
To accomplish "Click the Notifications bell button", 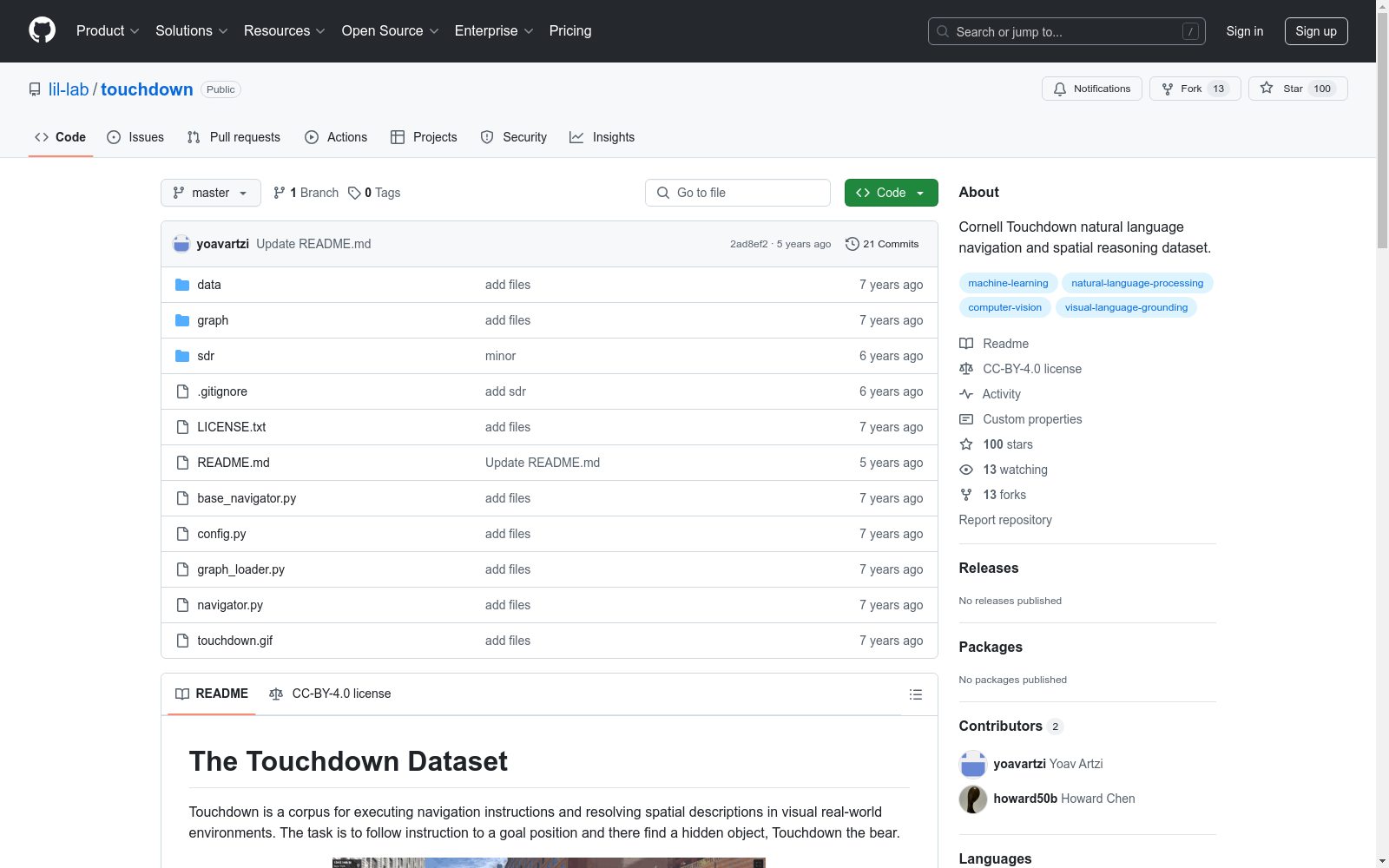I will pos(1091,89).
